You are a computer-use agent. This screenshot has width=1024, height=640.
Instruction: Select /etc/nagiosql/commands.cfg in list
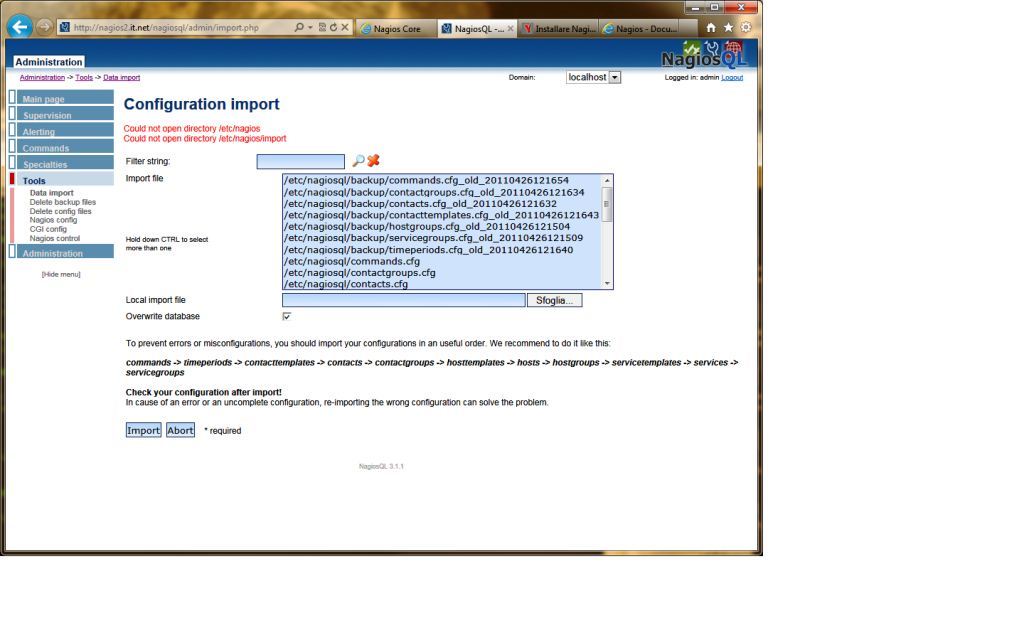click(351, 261)
